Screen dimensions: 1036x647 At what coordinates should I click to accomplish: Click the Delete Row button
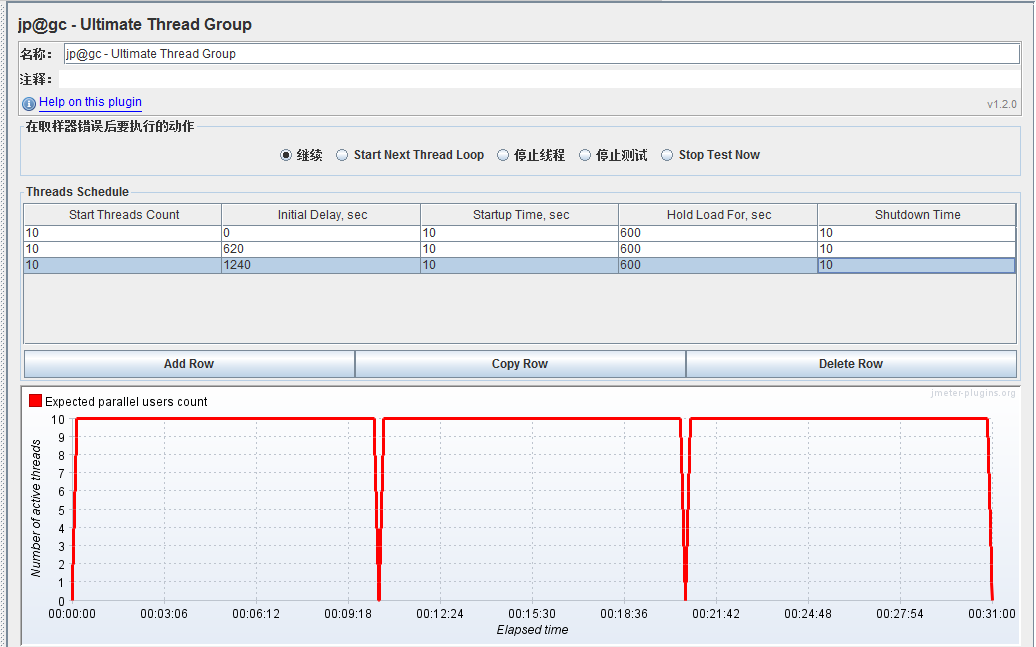[851, 364]
